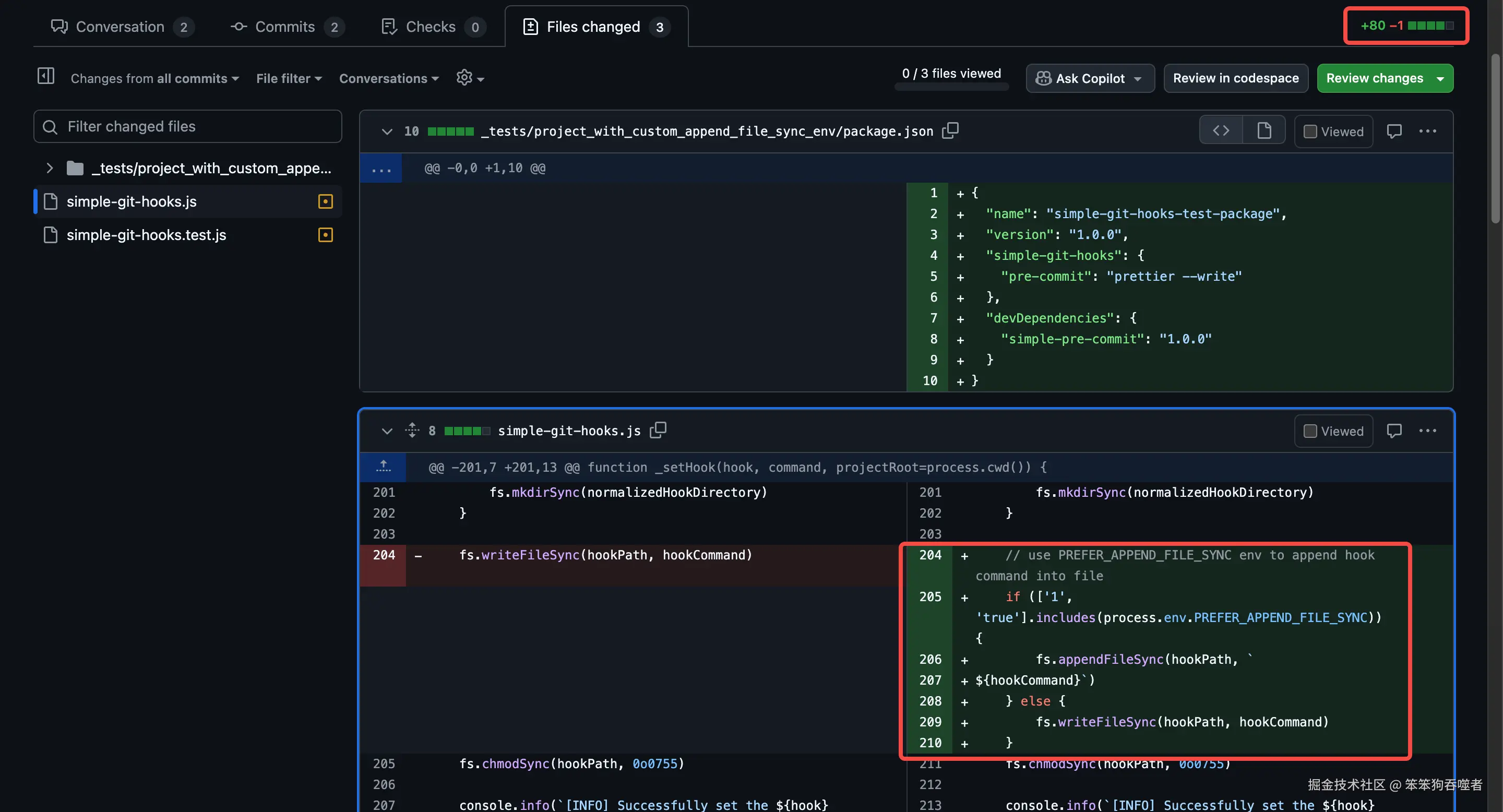Copy simple-git-hooks.js file path icon
Screen dimensions: 1503x812
(x=658, y=431)
